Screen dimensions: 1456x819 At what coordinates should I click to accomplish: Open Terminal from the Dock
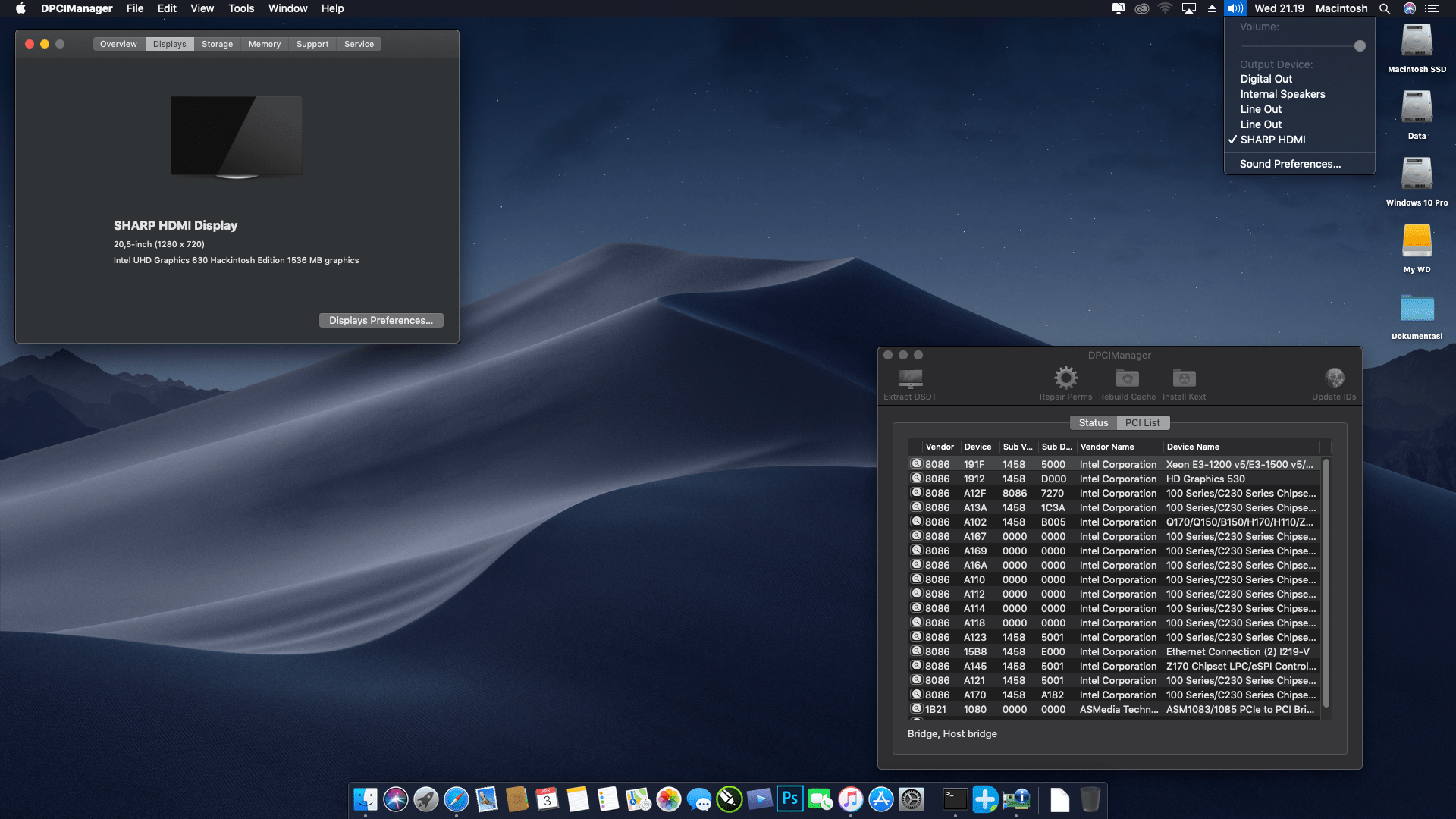tap(955, 799)
